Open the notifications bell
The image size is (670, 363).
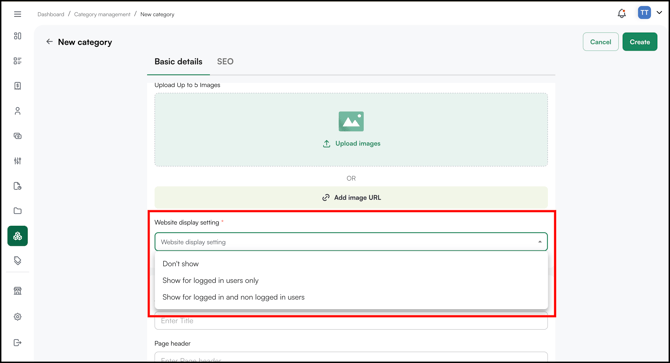coord(622,14)
